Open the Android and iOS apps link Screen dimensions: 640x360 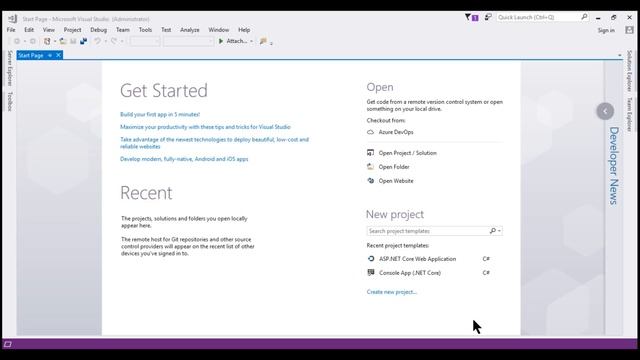tap(184, 159)
